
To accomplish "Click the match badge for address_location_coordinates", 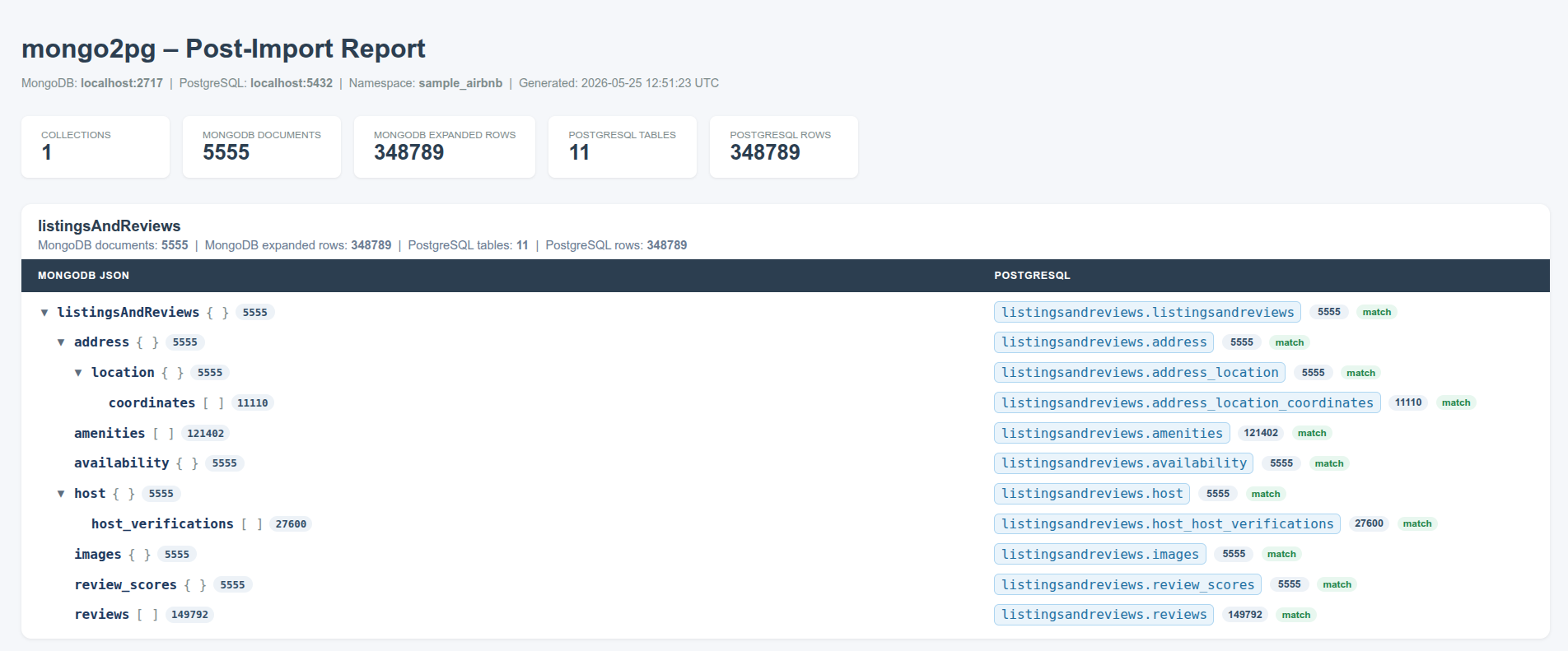I will tap(1456, 402).
